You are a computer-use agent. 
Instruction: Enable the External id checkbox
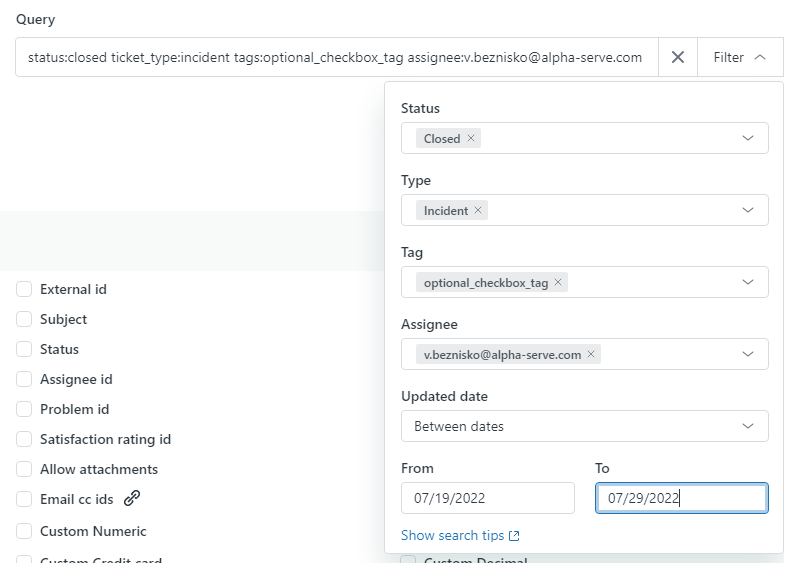[24, 290]
